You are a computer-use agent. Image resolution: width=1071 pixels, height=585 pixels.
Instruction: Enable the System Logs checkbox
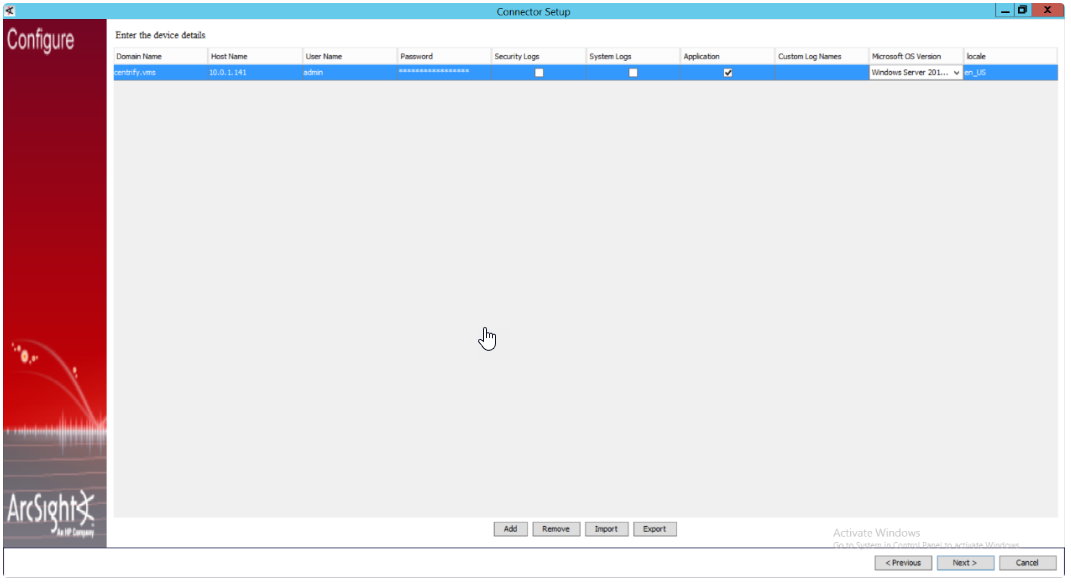[x=633, y=73]
